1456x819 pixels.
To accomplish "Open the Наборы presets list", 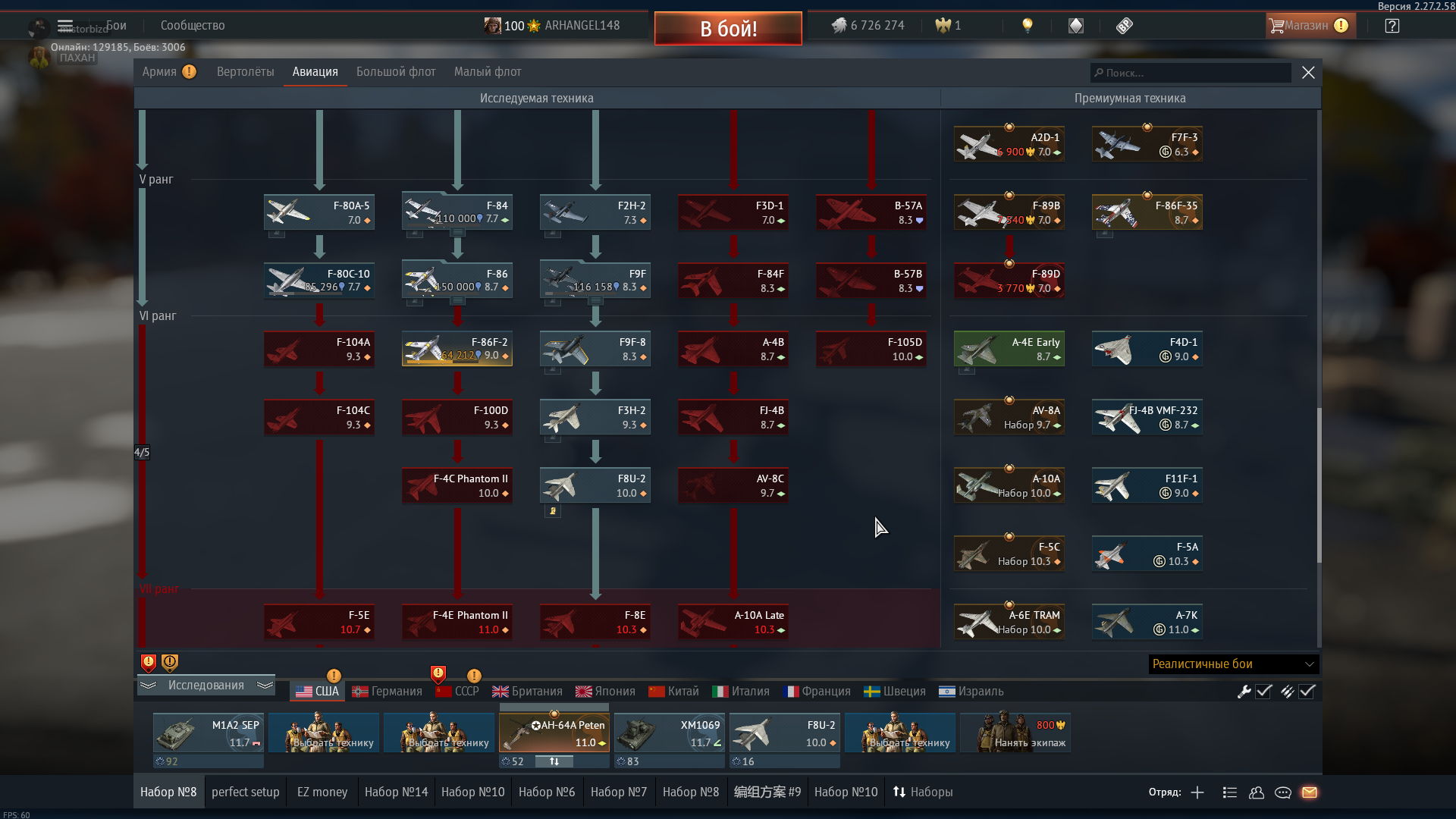I will 922,792.
